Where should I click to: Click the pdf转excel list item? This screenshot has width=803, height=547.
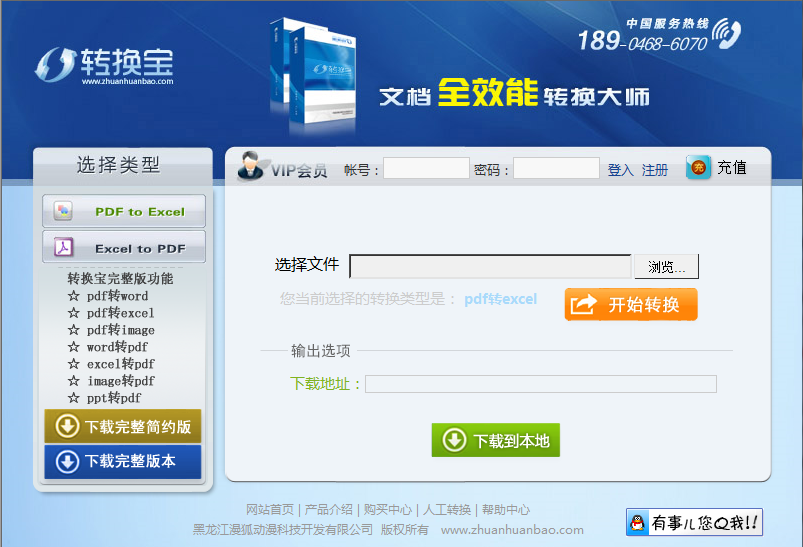(x=120, y=313)
